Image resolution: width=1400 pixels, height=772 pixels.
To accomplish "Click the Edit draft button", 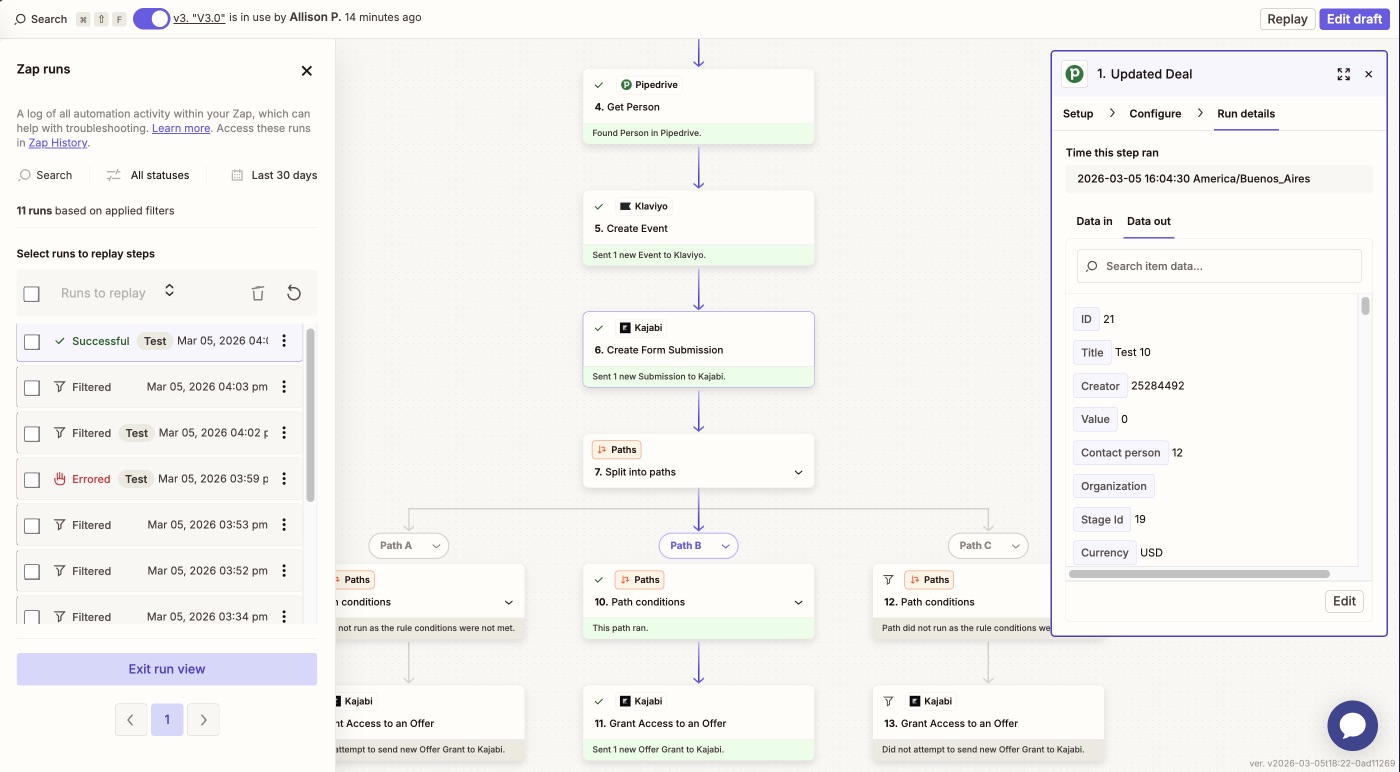I will [1354, 19].
